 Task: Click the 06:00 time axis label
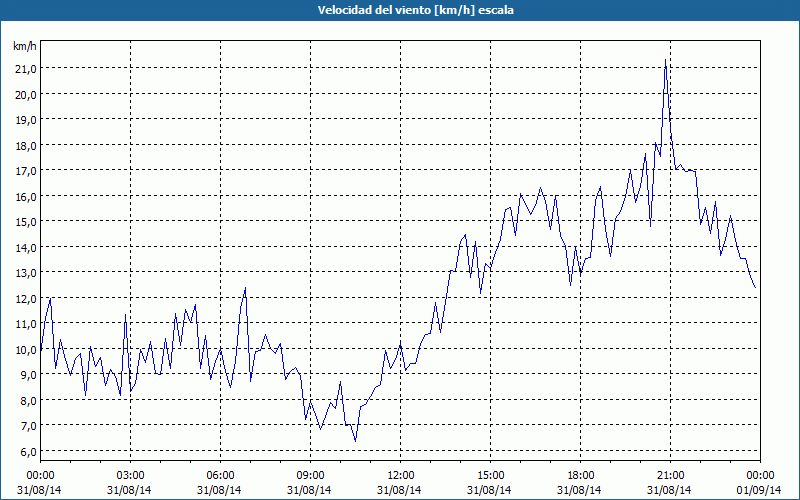[x=220, y=476]
